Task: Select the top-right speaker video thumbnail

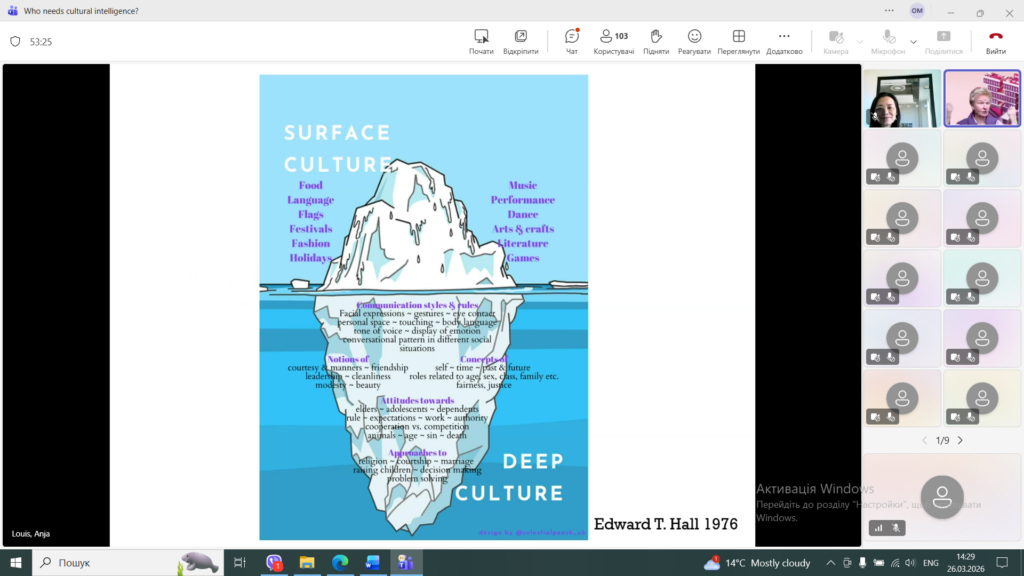Action: point(982,98)
